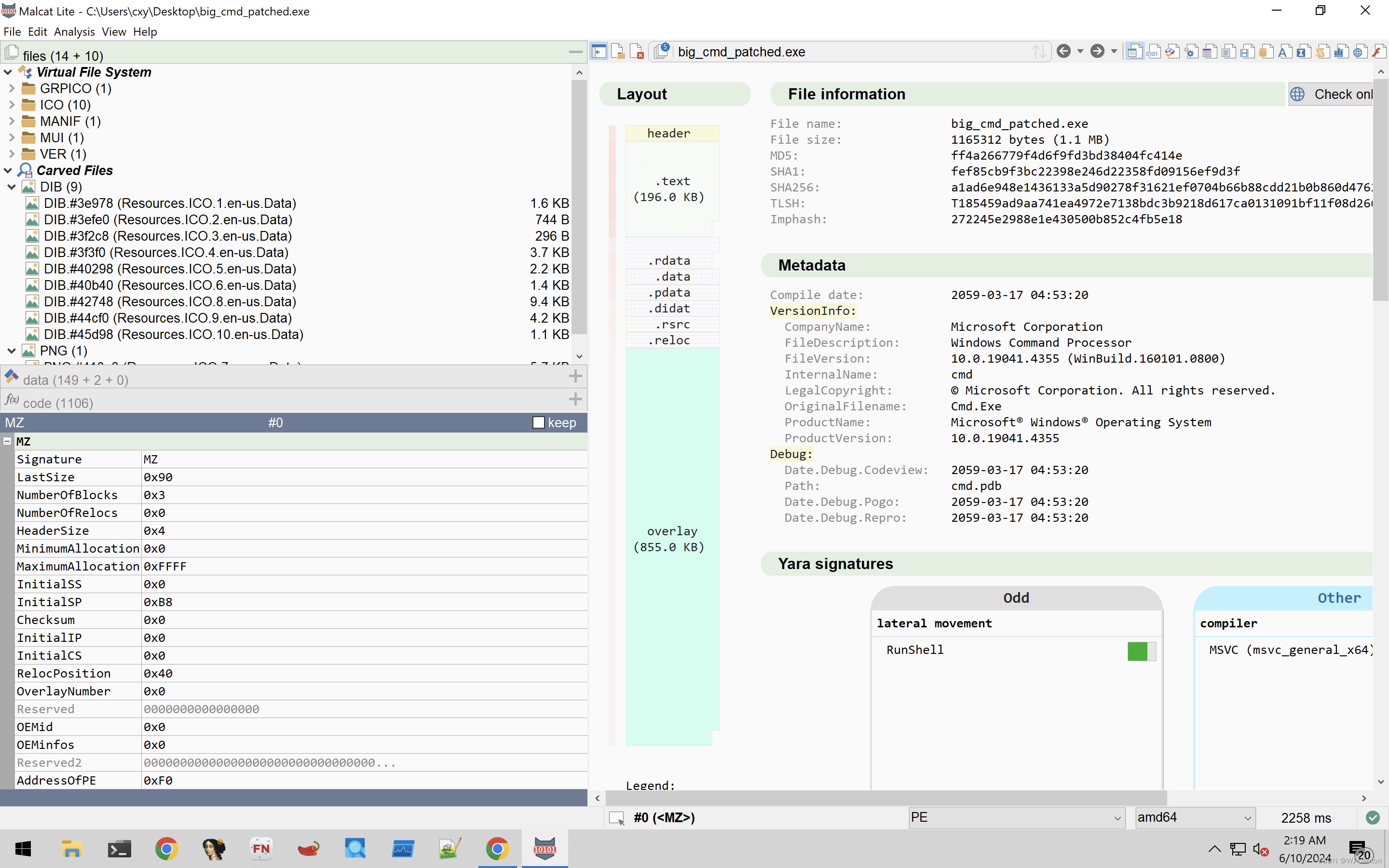Select the .text section in layout panel
The image size is (1389, 868).
668,189
